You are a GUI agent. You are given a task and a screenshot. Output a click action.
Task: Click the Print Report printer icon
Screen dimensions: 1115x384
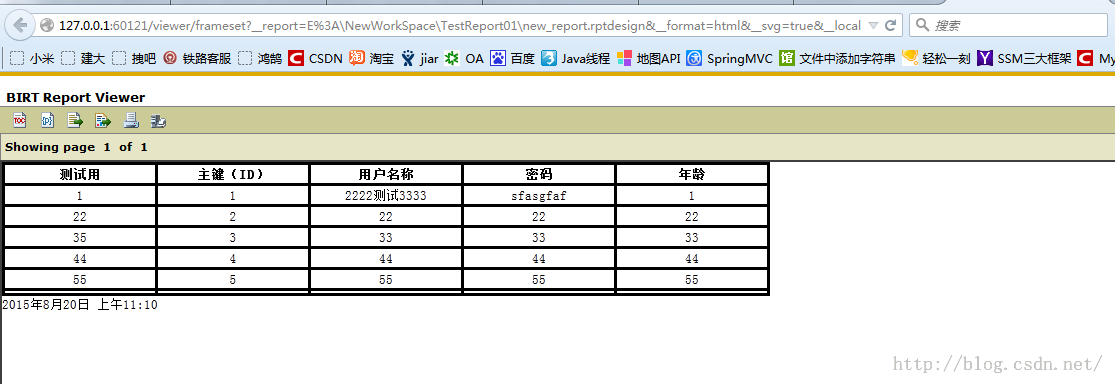point(131,120)
